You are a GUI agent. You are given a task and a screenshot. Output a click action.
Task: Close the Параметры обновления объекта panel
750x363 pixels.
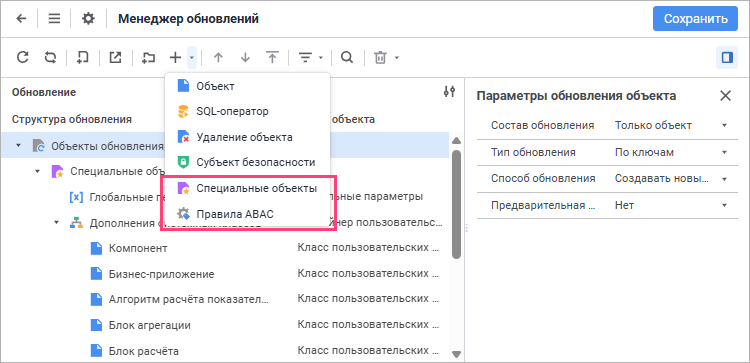coord(726,96)
